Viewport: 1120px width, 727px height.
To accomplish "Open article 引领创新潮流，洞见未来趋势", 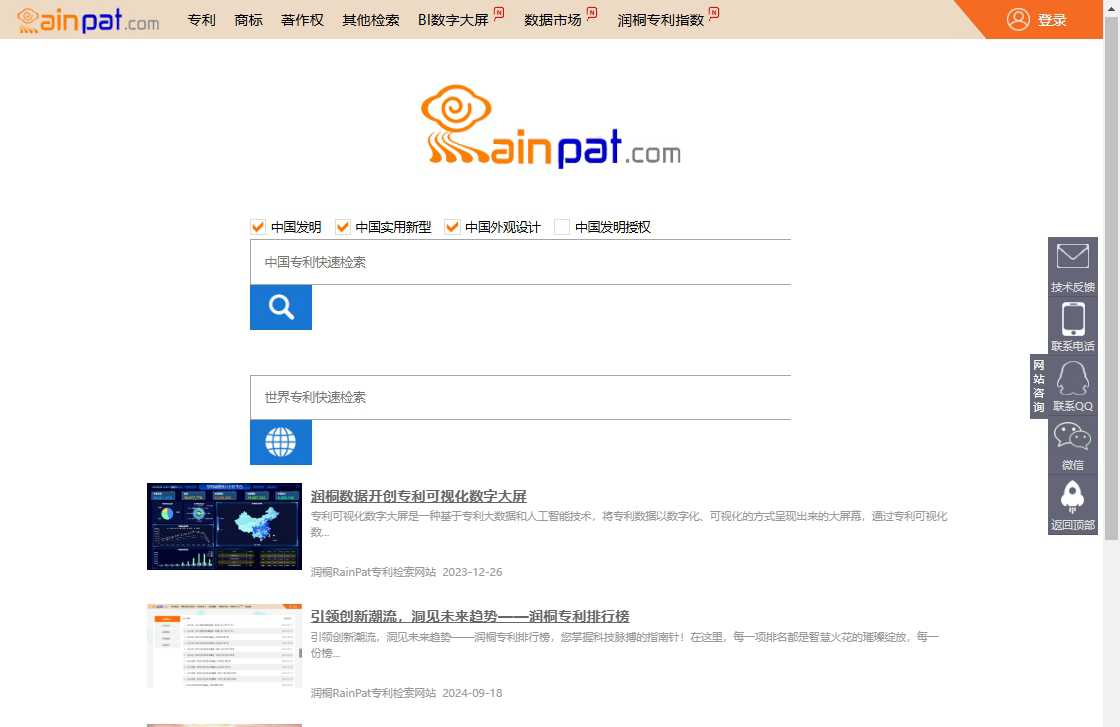I will pyautogui.click(x=470, y=616).
